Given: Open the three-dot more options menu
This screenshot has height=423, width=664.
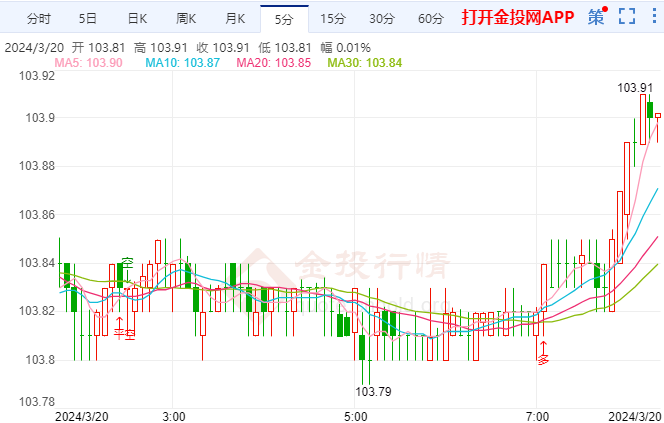Looking at the screenshot, I should (654, 16).
